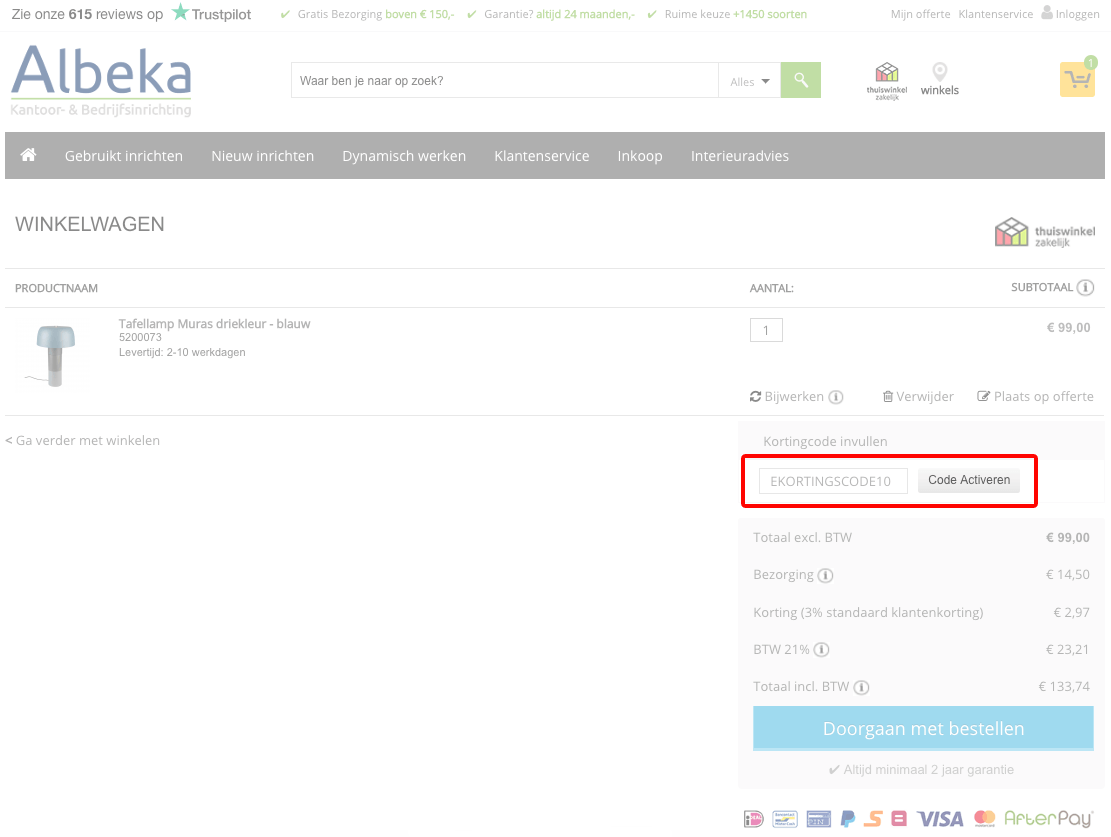This screenshot has height=837, width=1111.
Task: Click the green search magnifier button
Action: [801, 80]
